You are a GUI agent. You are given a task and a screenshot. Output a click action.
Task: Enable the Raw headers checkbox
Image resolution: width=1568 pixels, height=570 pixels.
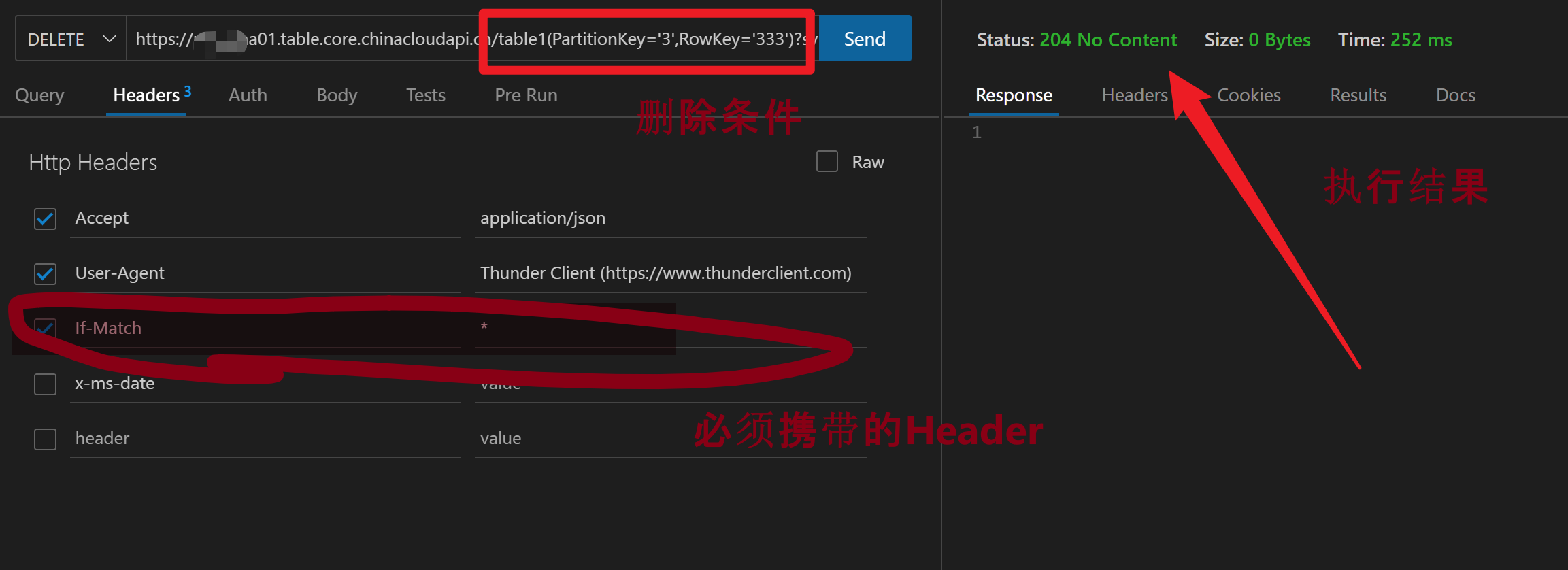pyautogui.click(x=827, y=162)
